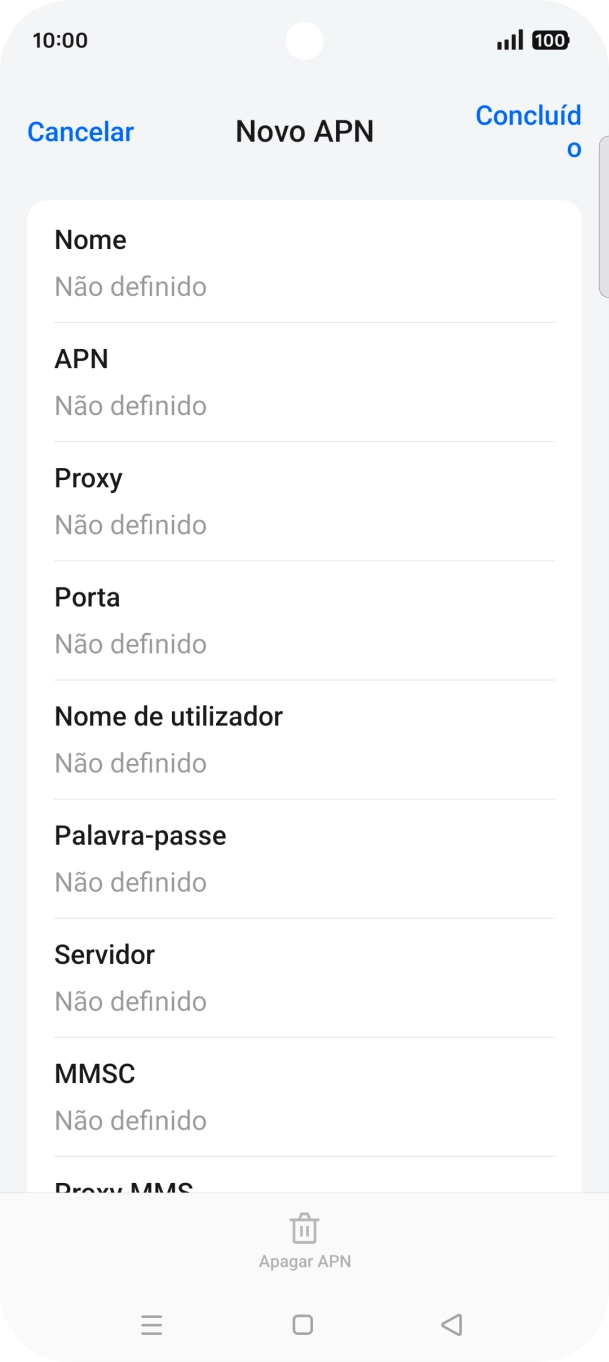Edit the Porta field

point(304,620)
